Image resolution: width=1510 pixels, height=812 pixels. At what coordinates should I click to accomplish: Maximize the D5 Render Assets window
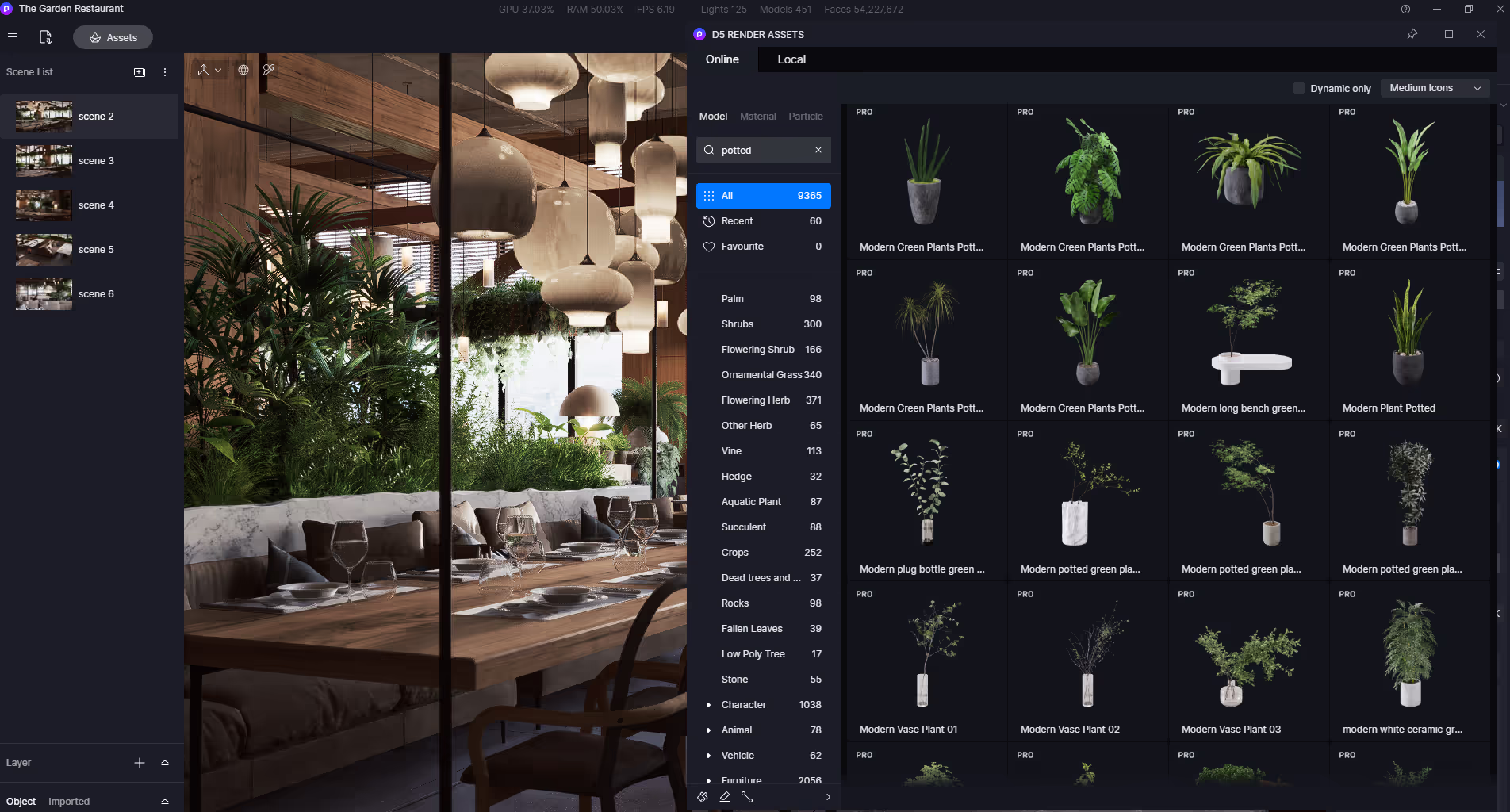pyautogui.click(x=1449, y=34)
